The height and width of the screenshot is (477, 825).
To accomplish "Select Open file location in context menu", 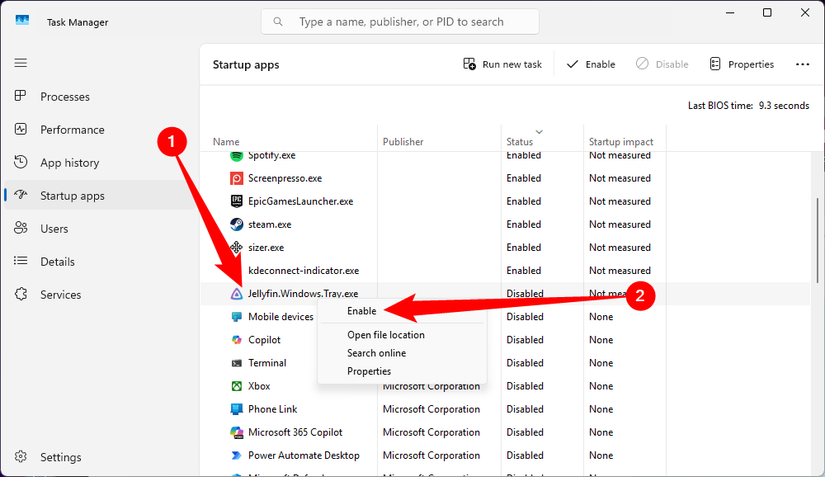I will click(x=386, y=335).
